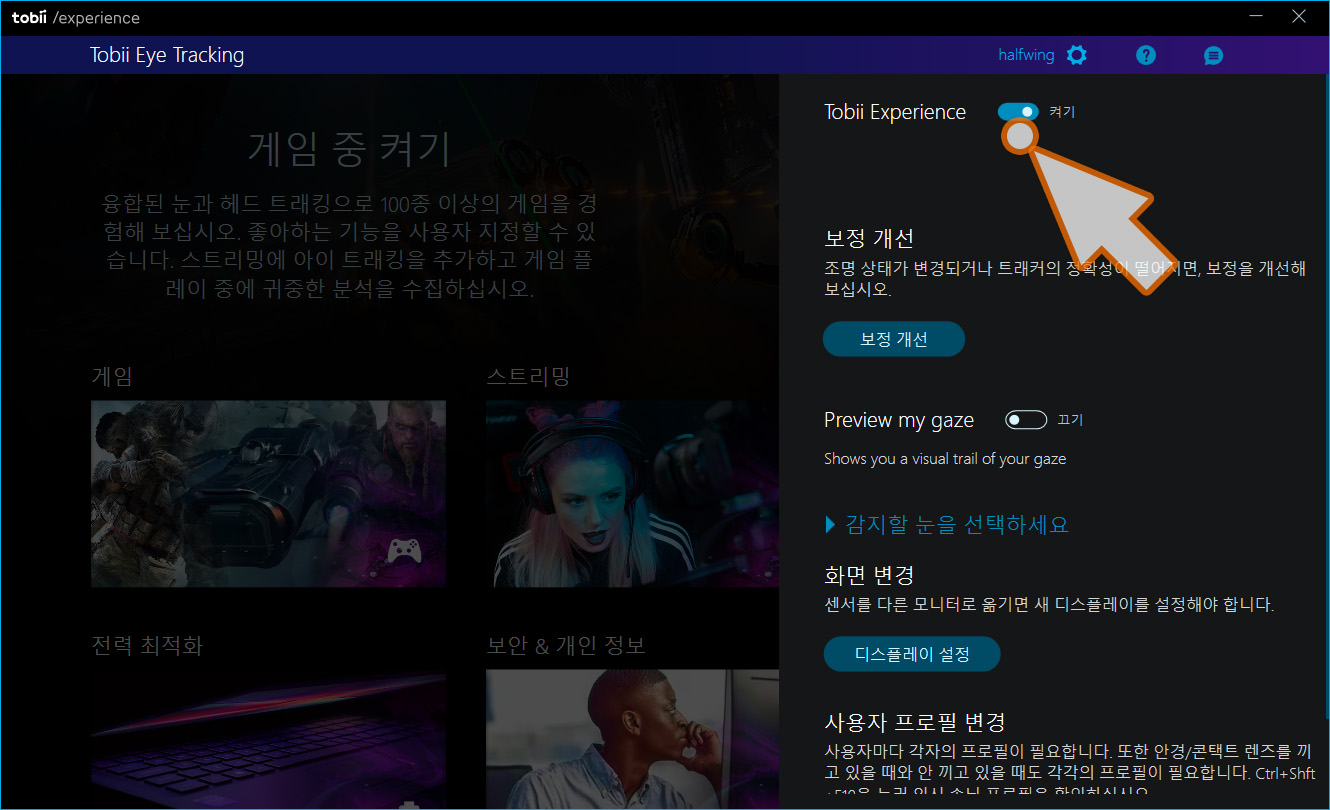Click the 켜기 status label

(x=1062, y=112)
